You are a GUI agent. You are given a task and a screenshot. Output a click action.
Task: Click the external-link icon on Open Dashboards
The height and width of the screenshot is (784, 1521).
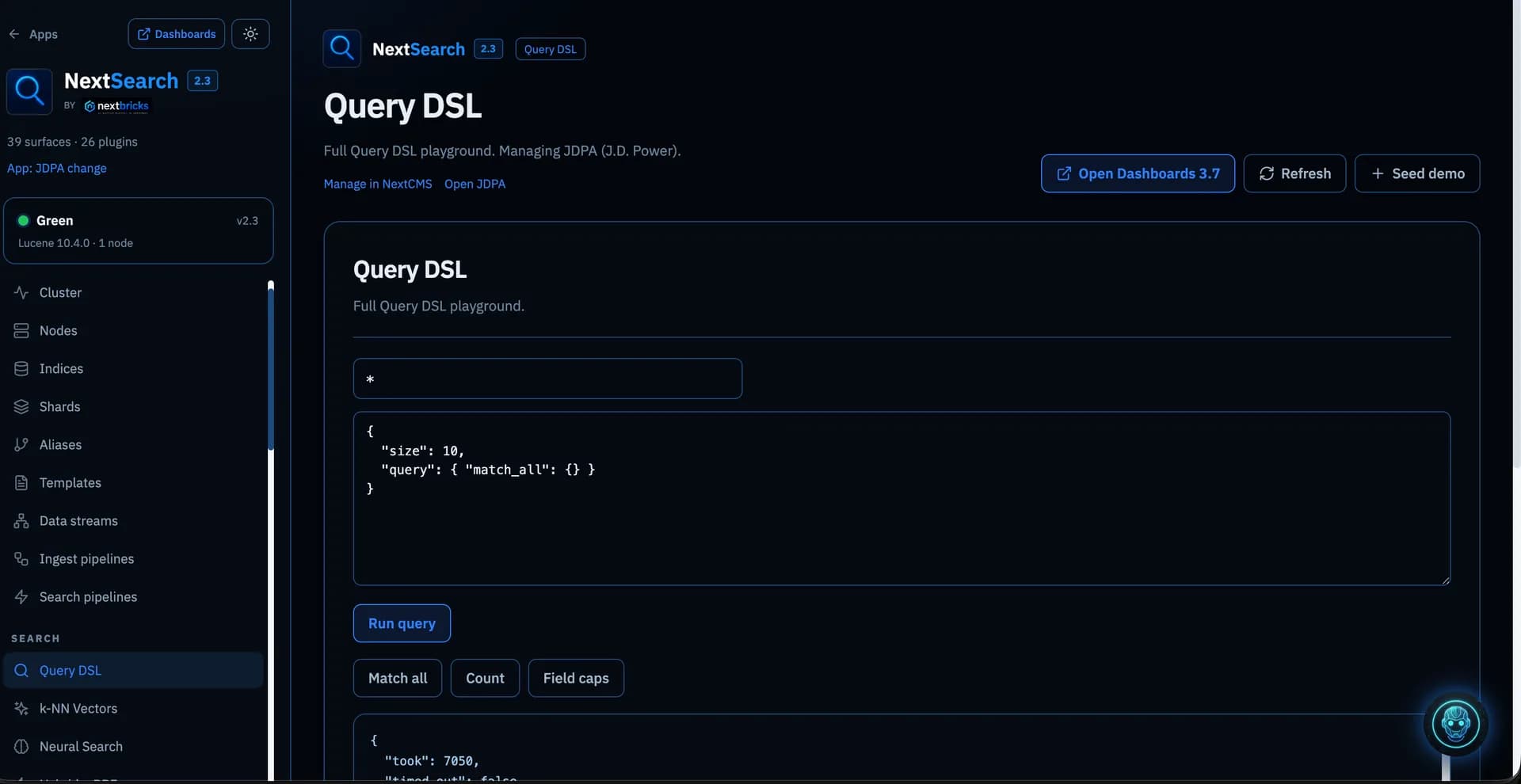(x=1064, y=173)
